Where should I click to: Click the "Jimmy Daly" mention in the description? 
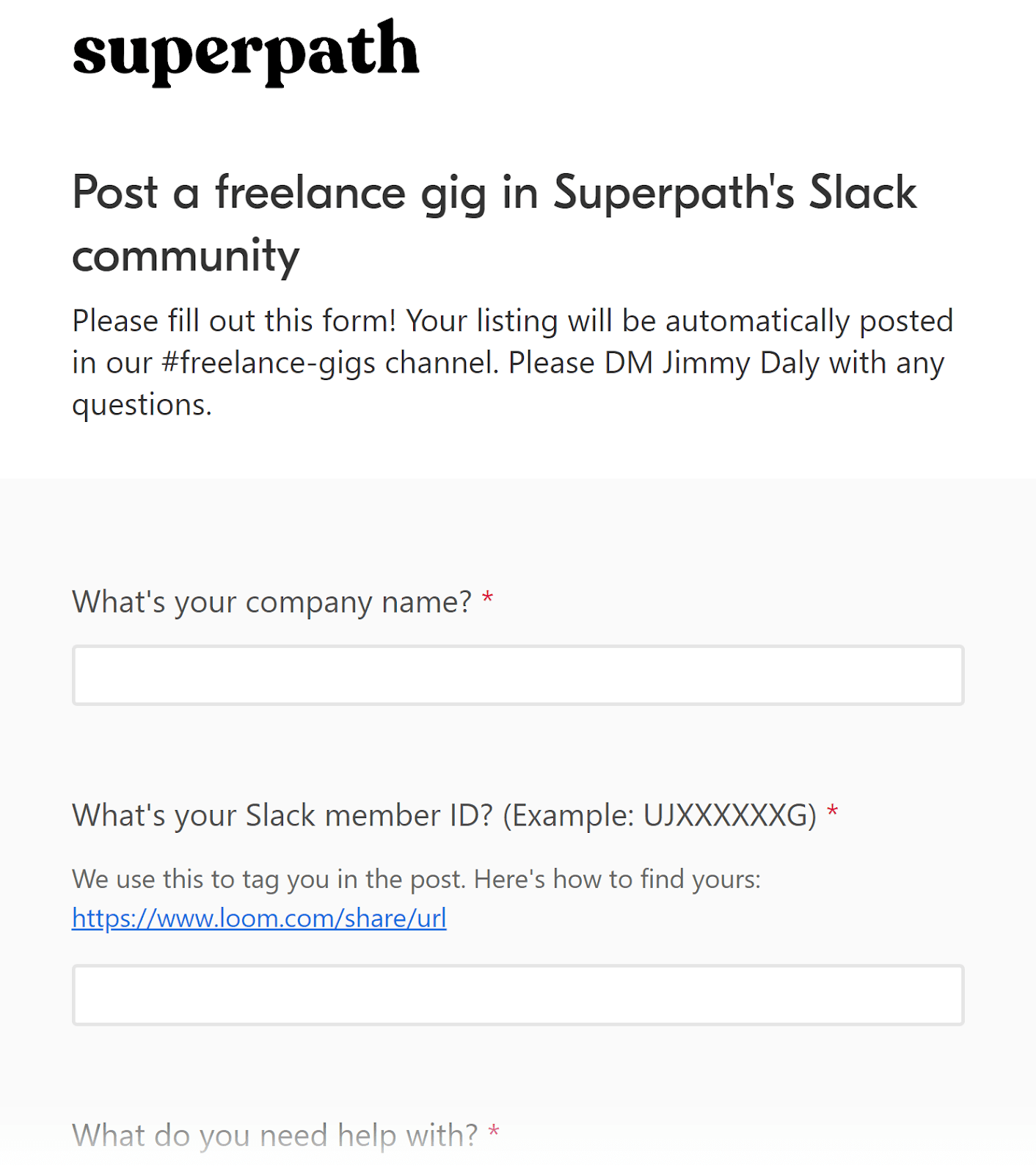[741, 361]
